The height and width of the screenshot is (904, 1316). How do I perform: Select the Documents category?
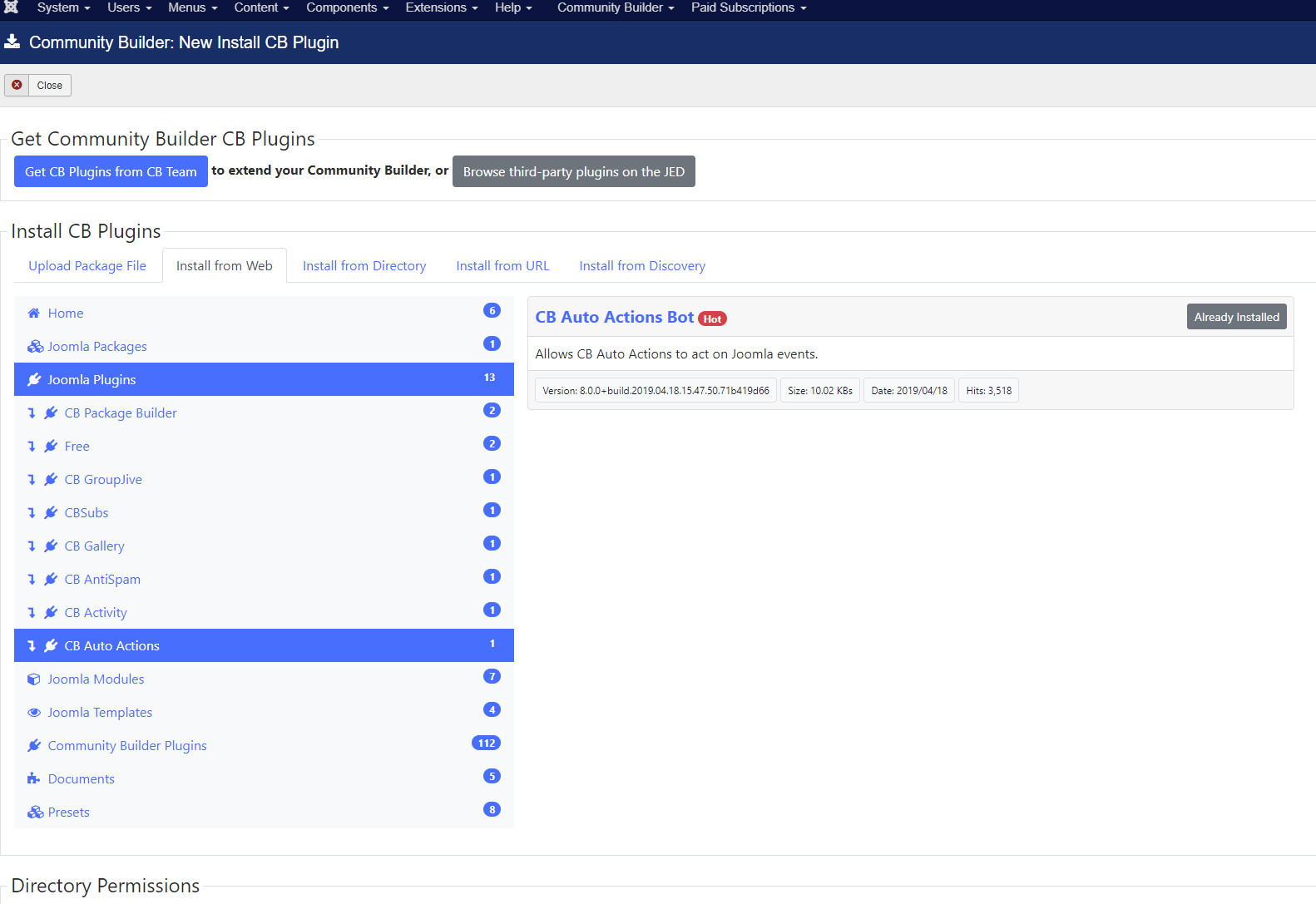[264, 778]
